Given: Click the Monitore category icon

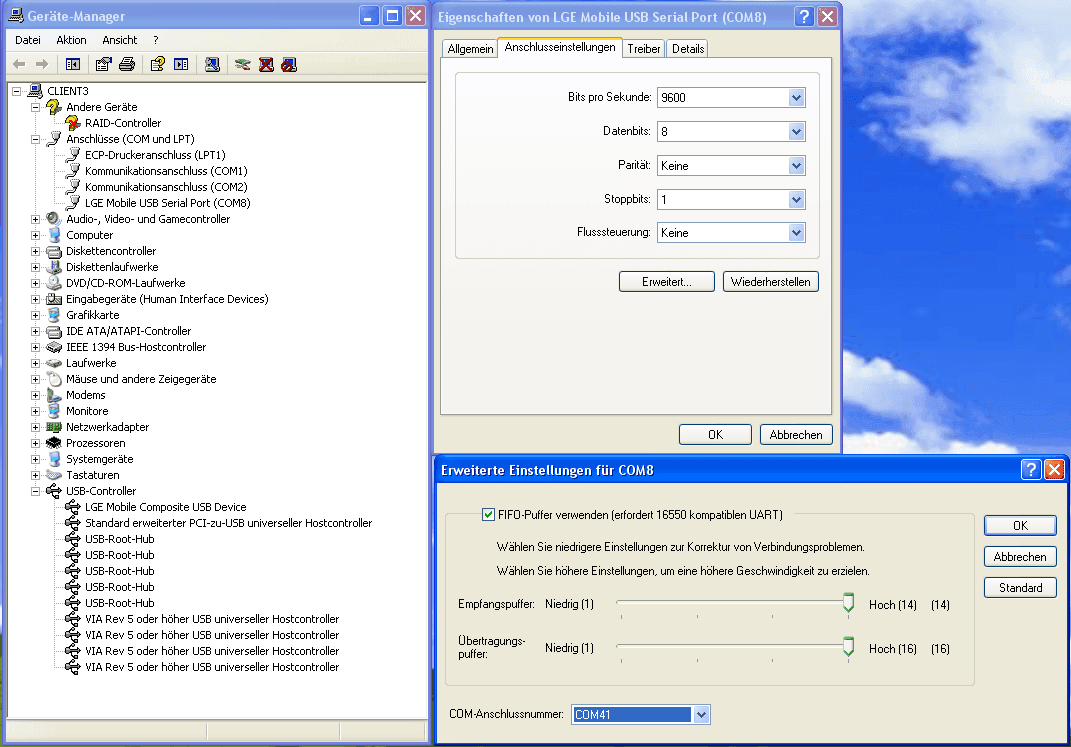Looking at the screenshot, I should point(54,411).
